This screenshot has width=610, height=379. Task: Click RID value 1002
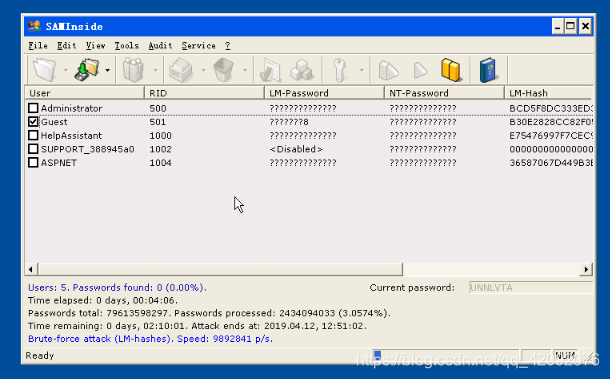161,149
